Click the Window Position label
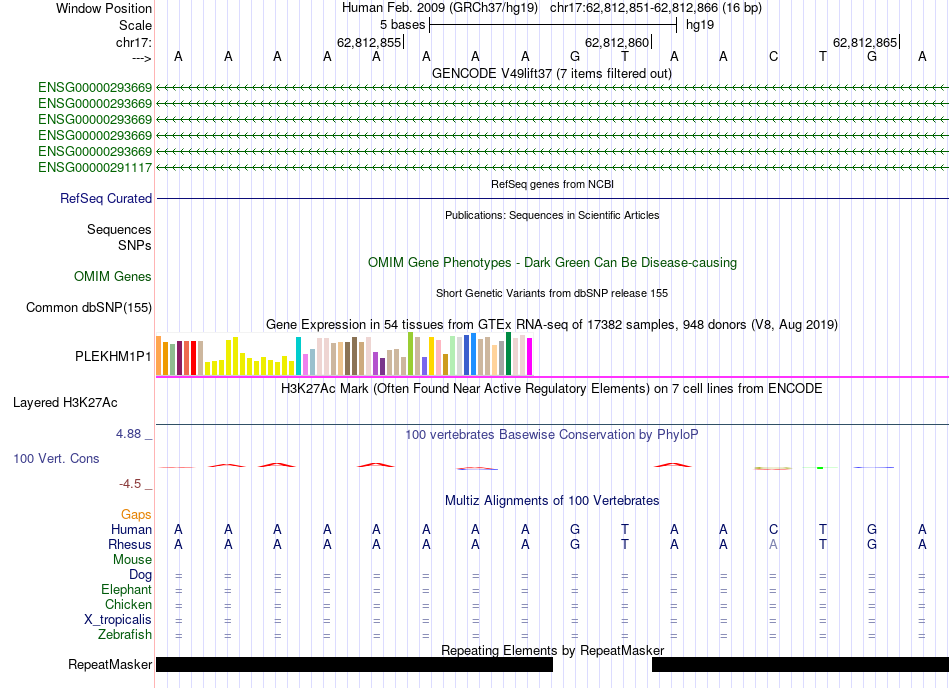The image size is (950, 688). 104,8
